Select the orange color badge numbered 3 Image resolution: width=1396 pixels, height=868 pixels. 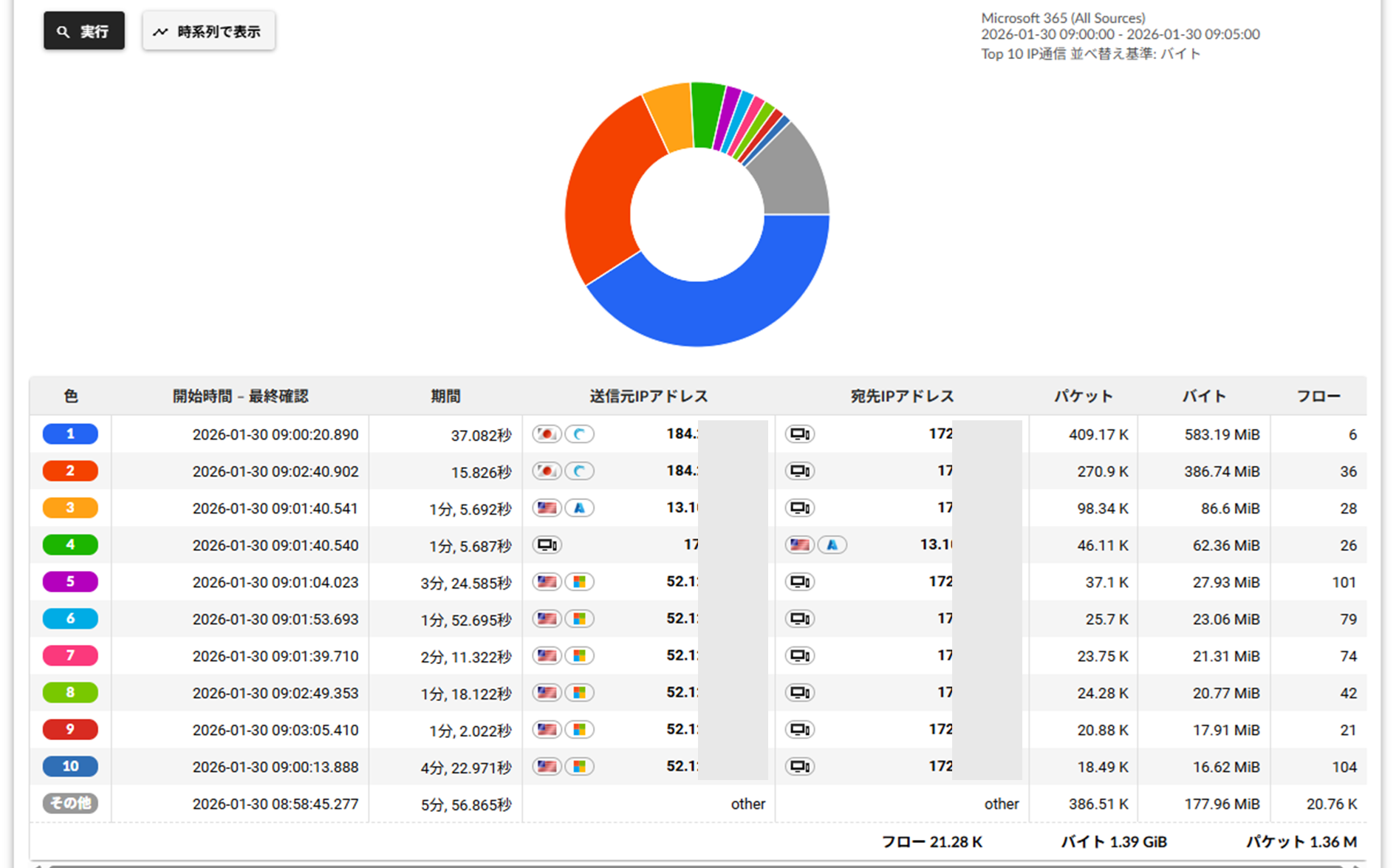(x=70, y=508)
